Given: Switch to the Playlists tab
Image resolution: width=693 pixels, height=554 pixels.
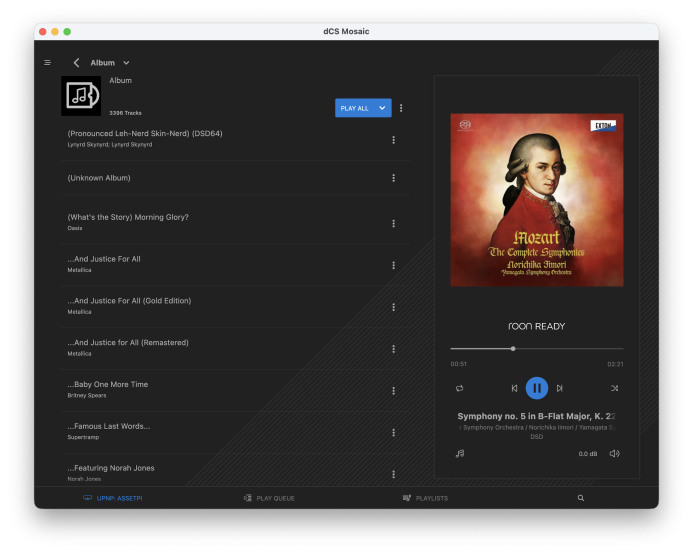Looking at the screenshot, I should point(426,498).
